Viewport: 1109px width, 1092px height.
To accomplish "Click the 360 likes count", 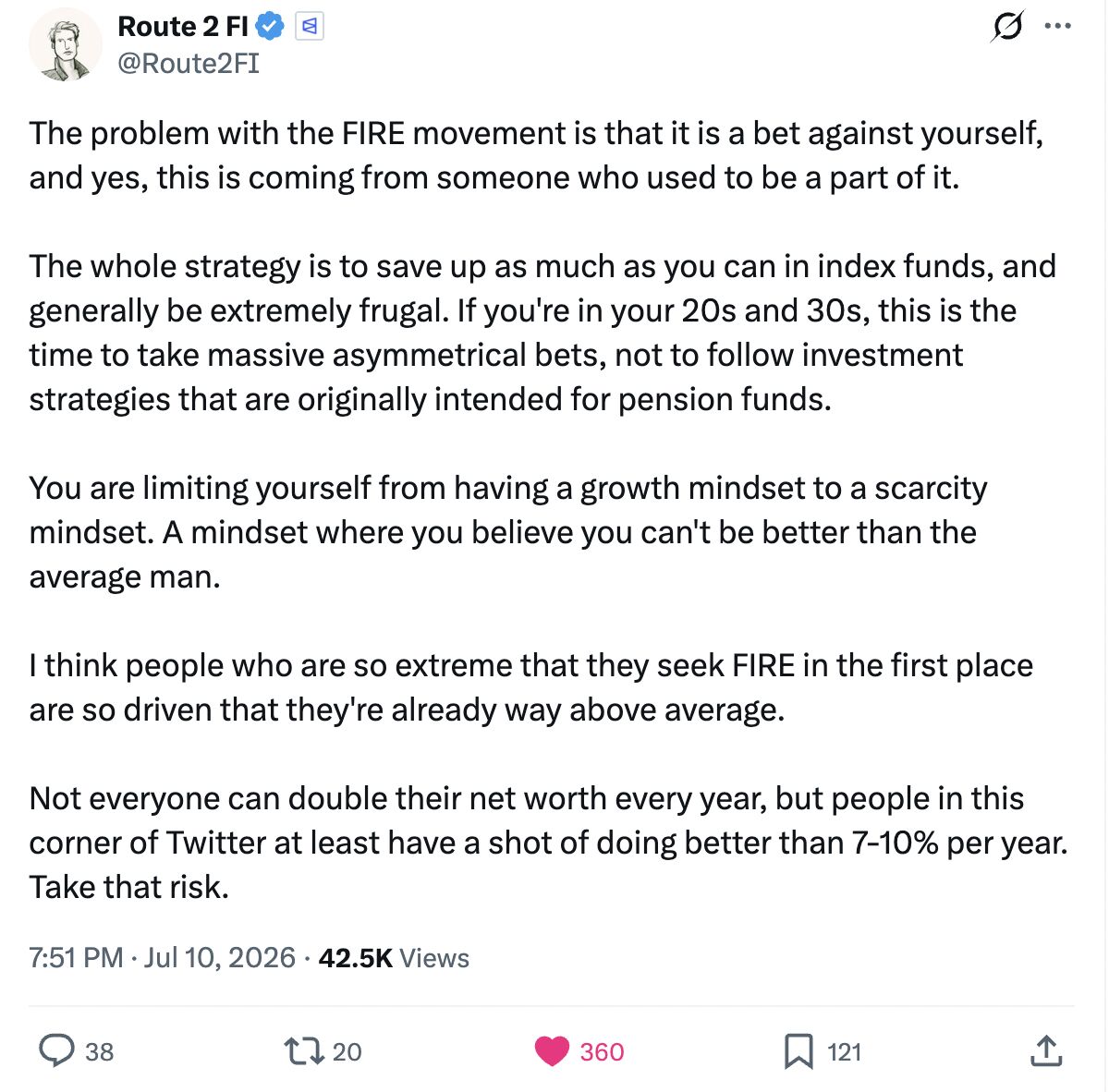I will pos(602,1051).
